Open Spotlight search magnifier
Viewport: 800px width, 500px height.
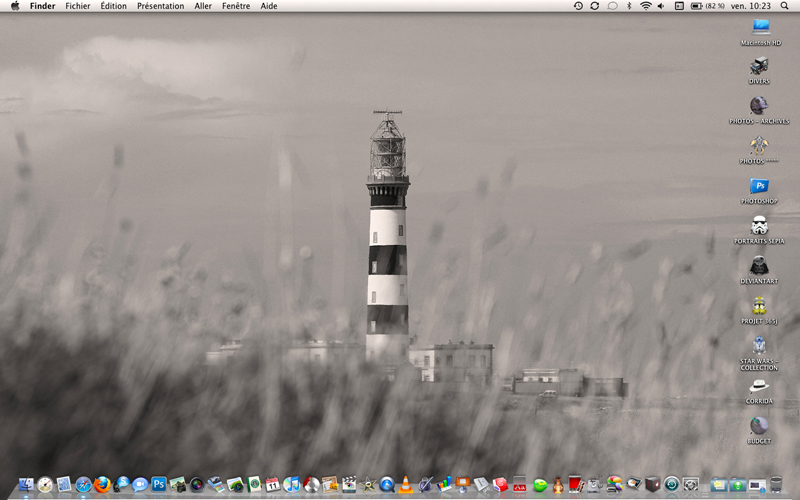pyautogui.click(x=784, y=6)
